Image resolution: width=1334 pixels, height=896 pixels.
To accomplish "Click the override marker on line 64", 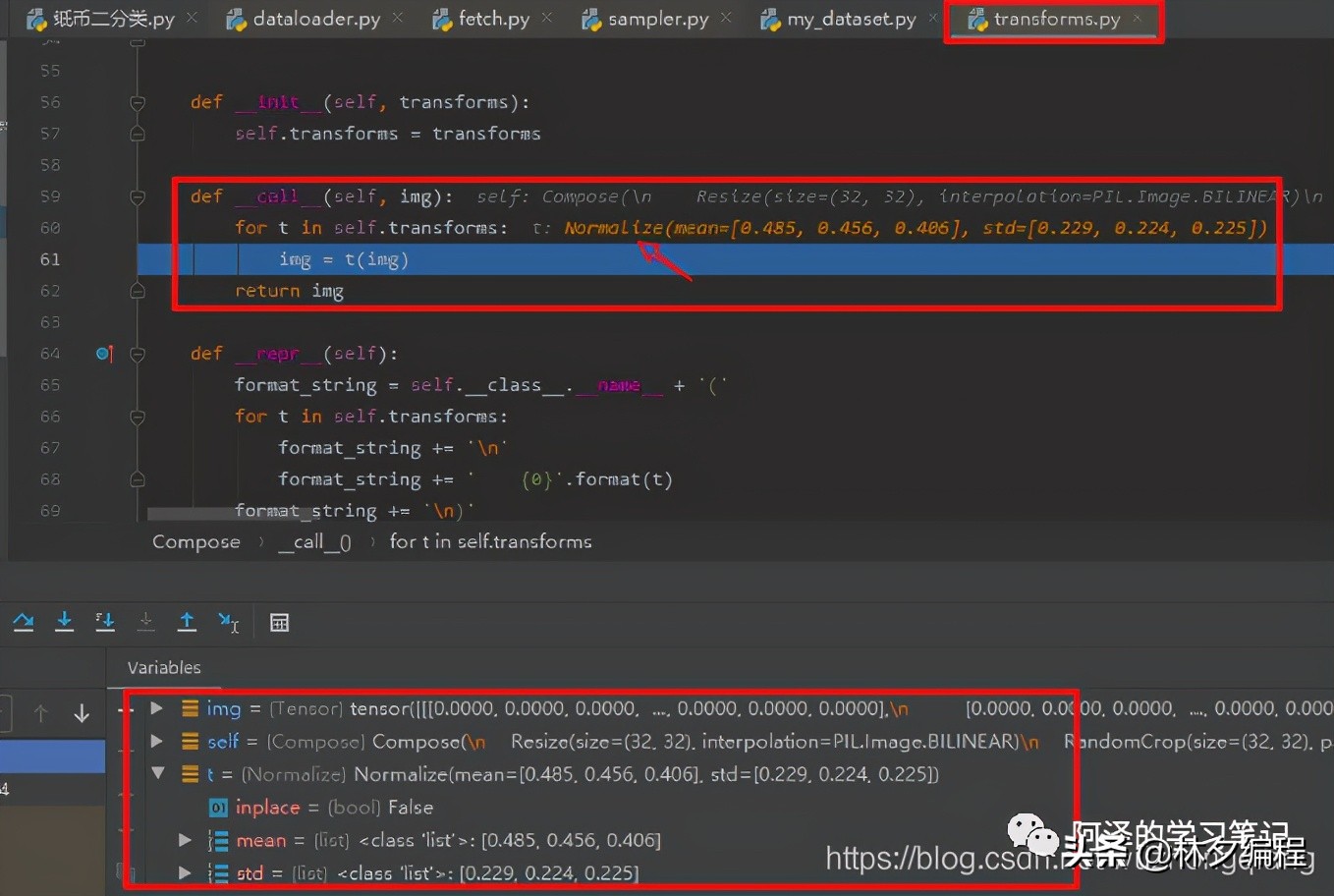I will tap(104, 354).
